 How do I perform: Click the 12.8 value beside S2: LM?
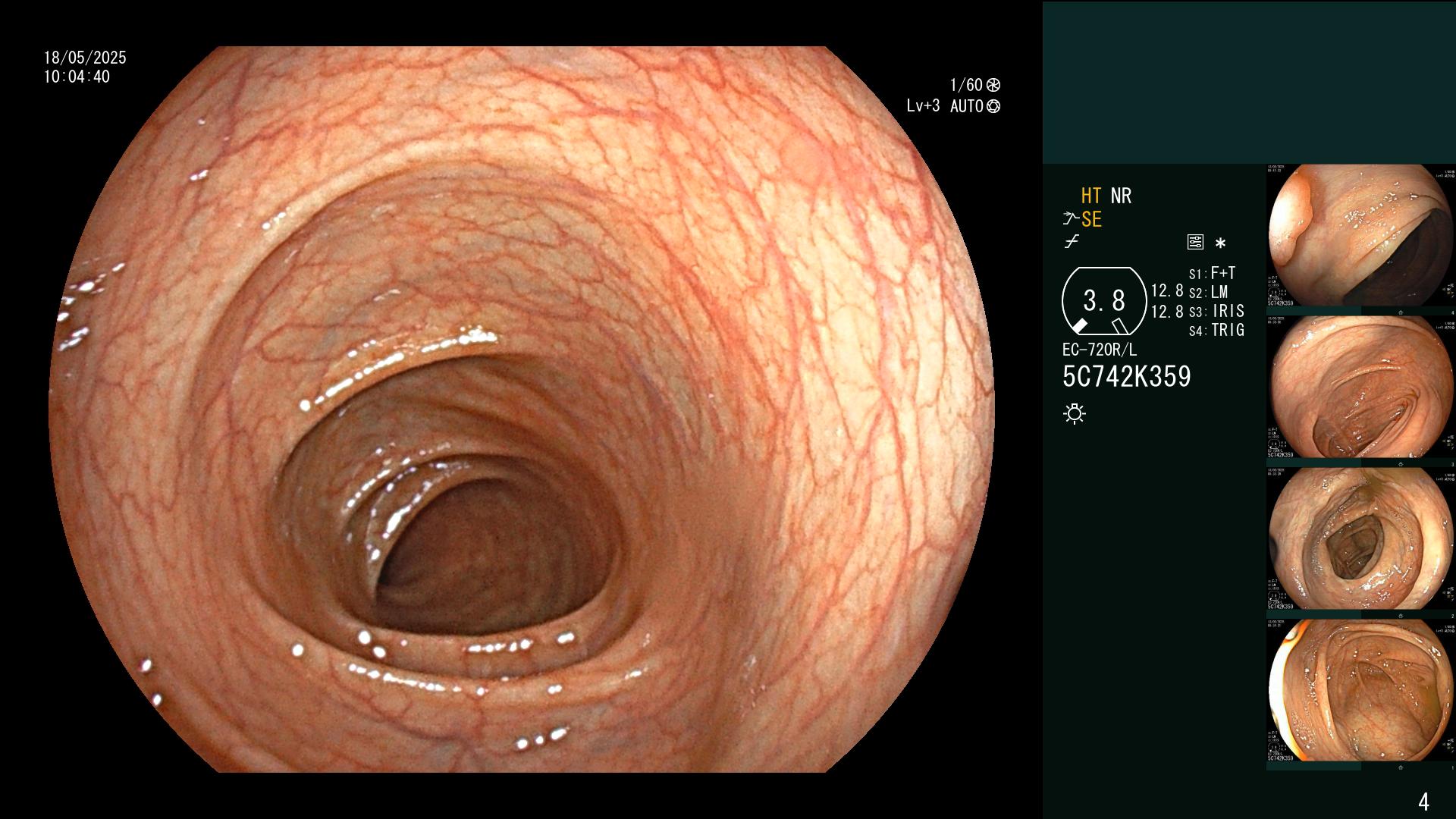tap(1167, 290)
